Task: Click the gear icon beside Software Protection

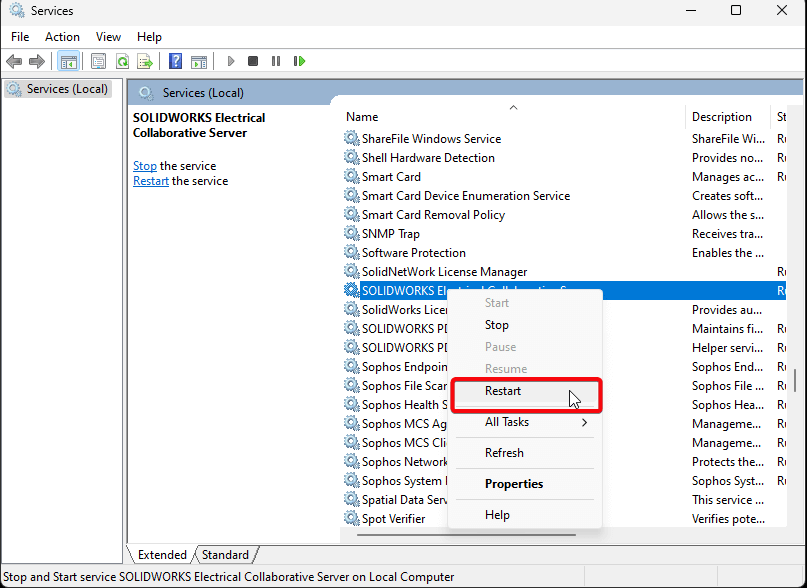Action: point(352,252)
